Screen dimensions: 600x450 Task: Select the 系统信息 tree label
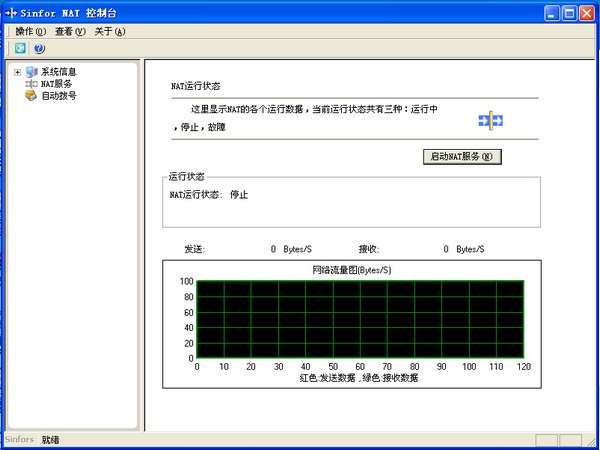pos(59,72)
